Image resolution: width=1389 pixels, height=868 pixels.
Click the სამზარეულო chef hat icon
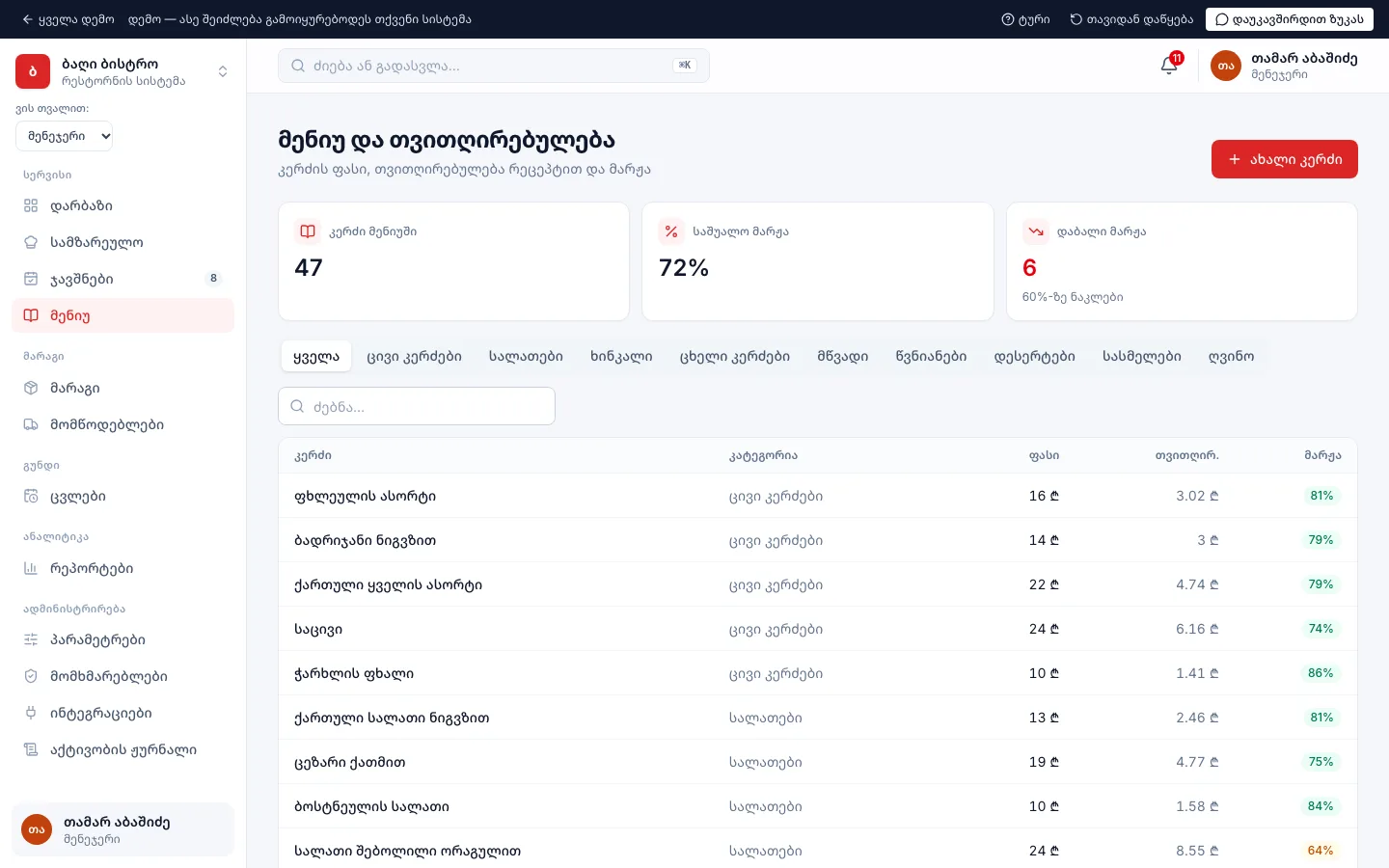point(31,242)
